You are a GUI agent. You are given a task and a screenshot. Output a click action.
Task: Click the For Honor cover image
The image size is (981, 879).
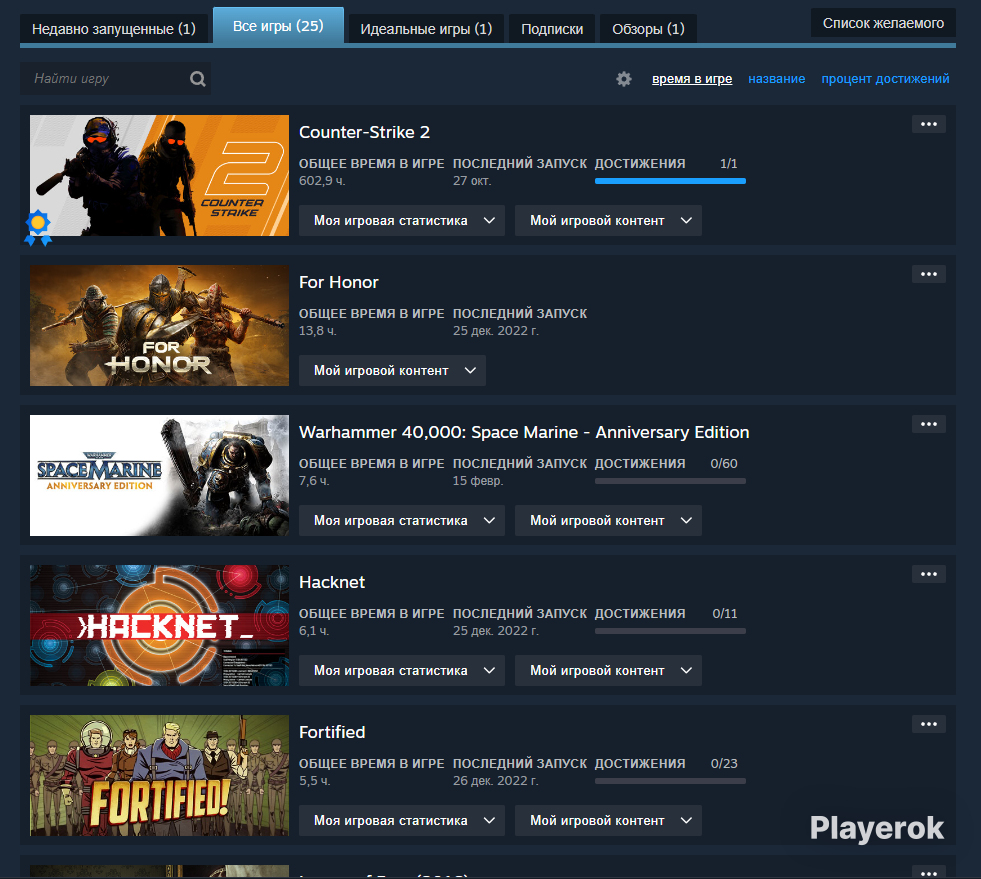(160, 325)
